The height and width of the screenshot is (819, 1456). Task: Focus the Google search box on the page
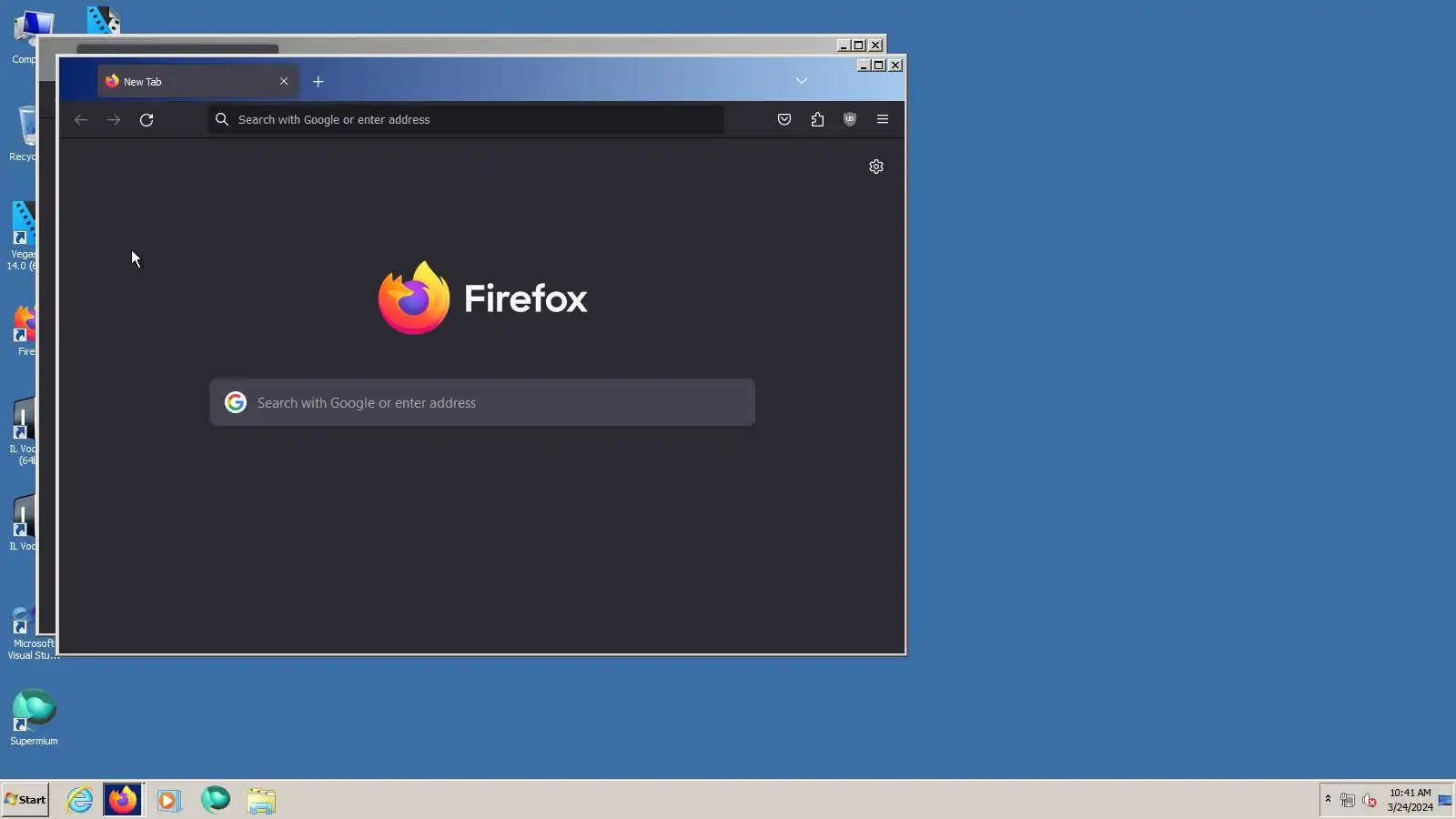click(x=482, y=402)
